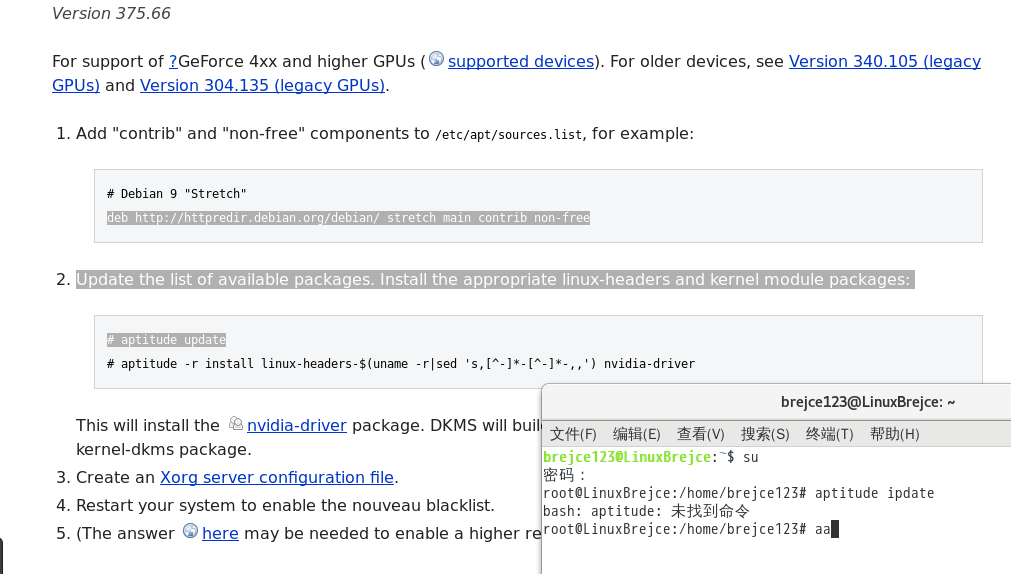This screenshot has width=1011, height=574.
Task: Open the Xorg server configuration file link
Action: click(277, 478)
